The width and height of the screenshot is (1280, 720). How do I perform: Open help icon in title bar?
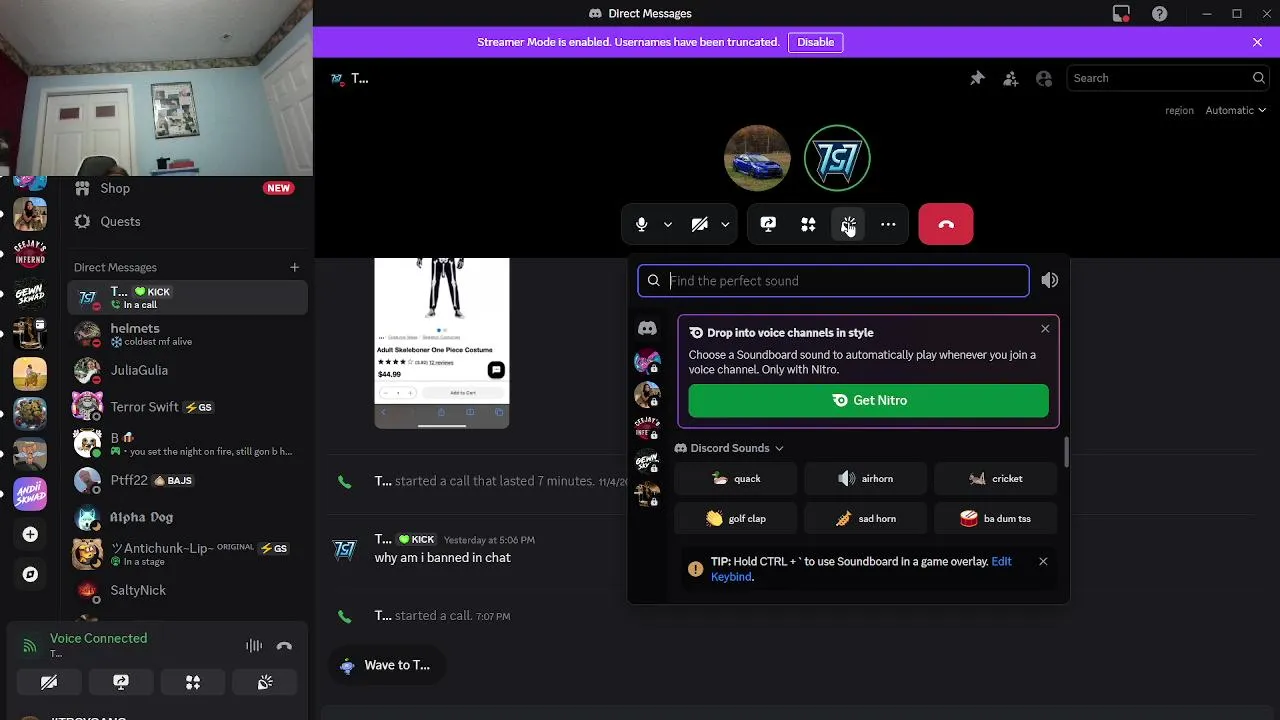click(1159, 14)
